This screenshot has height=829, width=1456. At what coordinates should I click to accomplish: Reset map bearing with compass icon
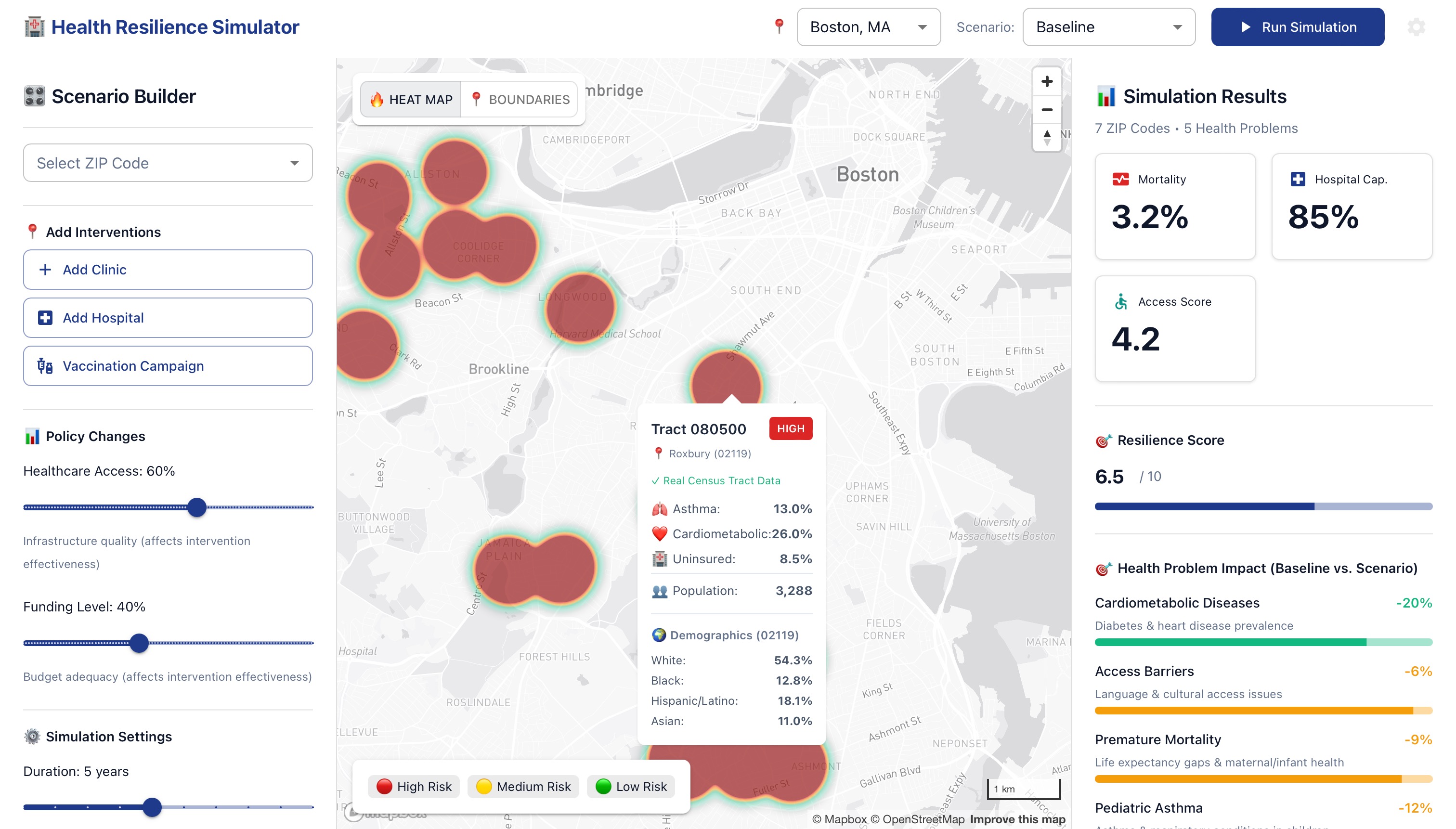[x=1047, y=137]
